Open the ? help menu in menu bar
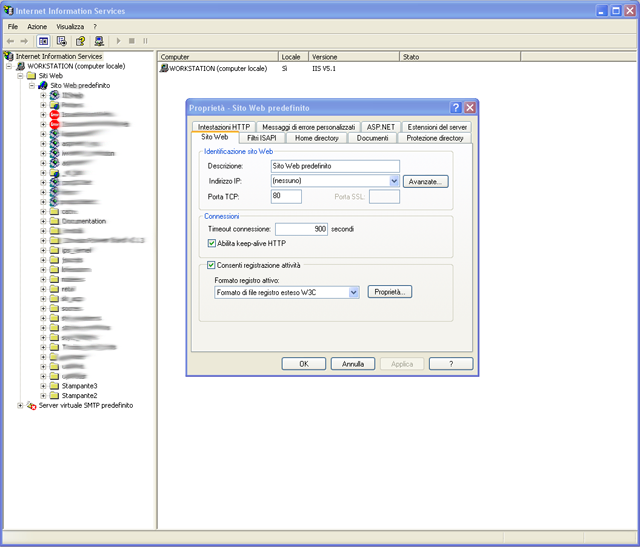Screen dimensions: 640x547 [x=95, y=27]
